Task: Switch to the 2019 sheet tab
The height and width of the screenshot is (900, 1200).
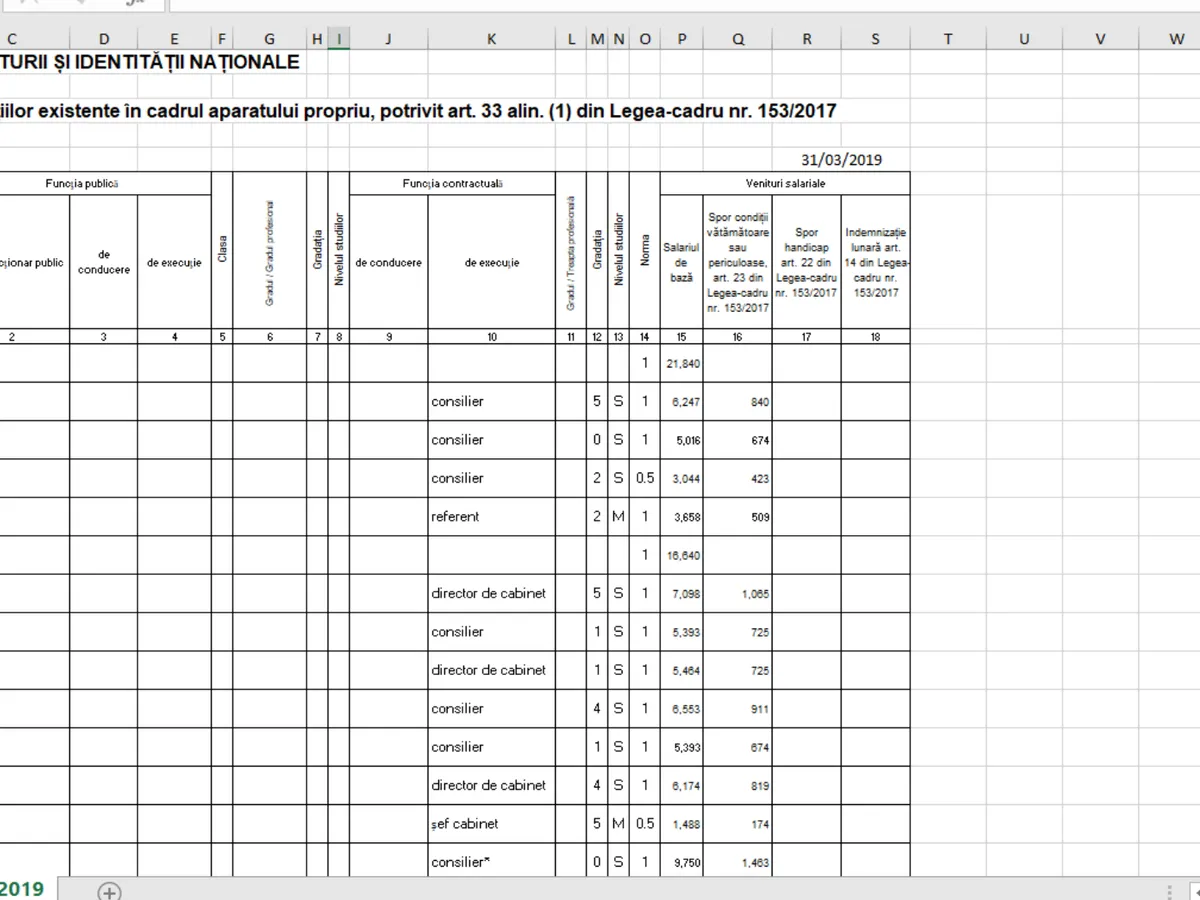Action: coord(24,889)
